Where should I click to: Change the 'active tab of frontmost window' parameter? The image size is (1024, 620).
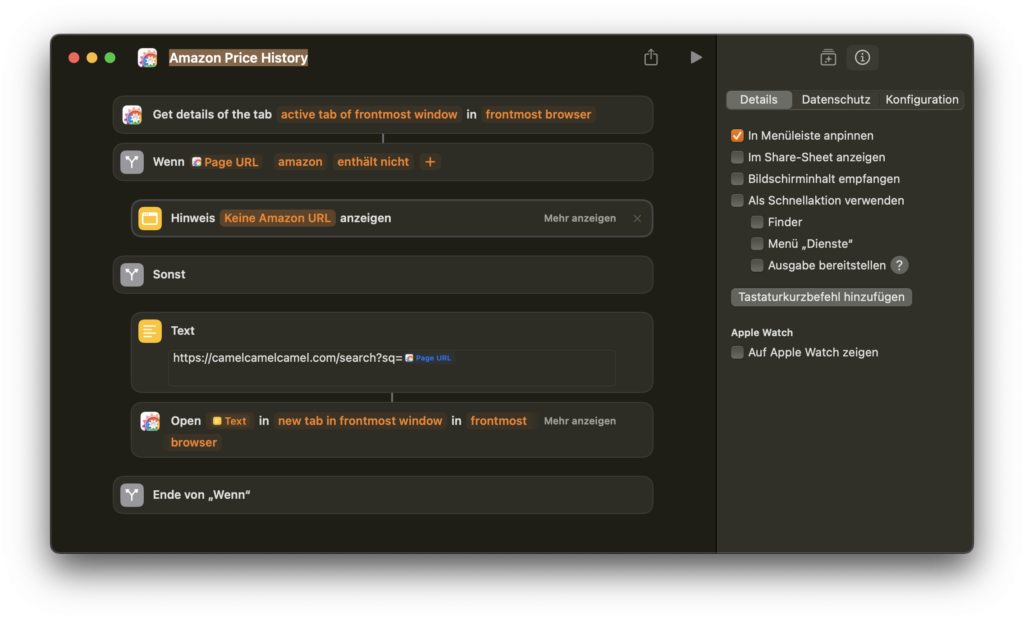(x=369, y=115)
